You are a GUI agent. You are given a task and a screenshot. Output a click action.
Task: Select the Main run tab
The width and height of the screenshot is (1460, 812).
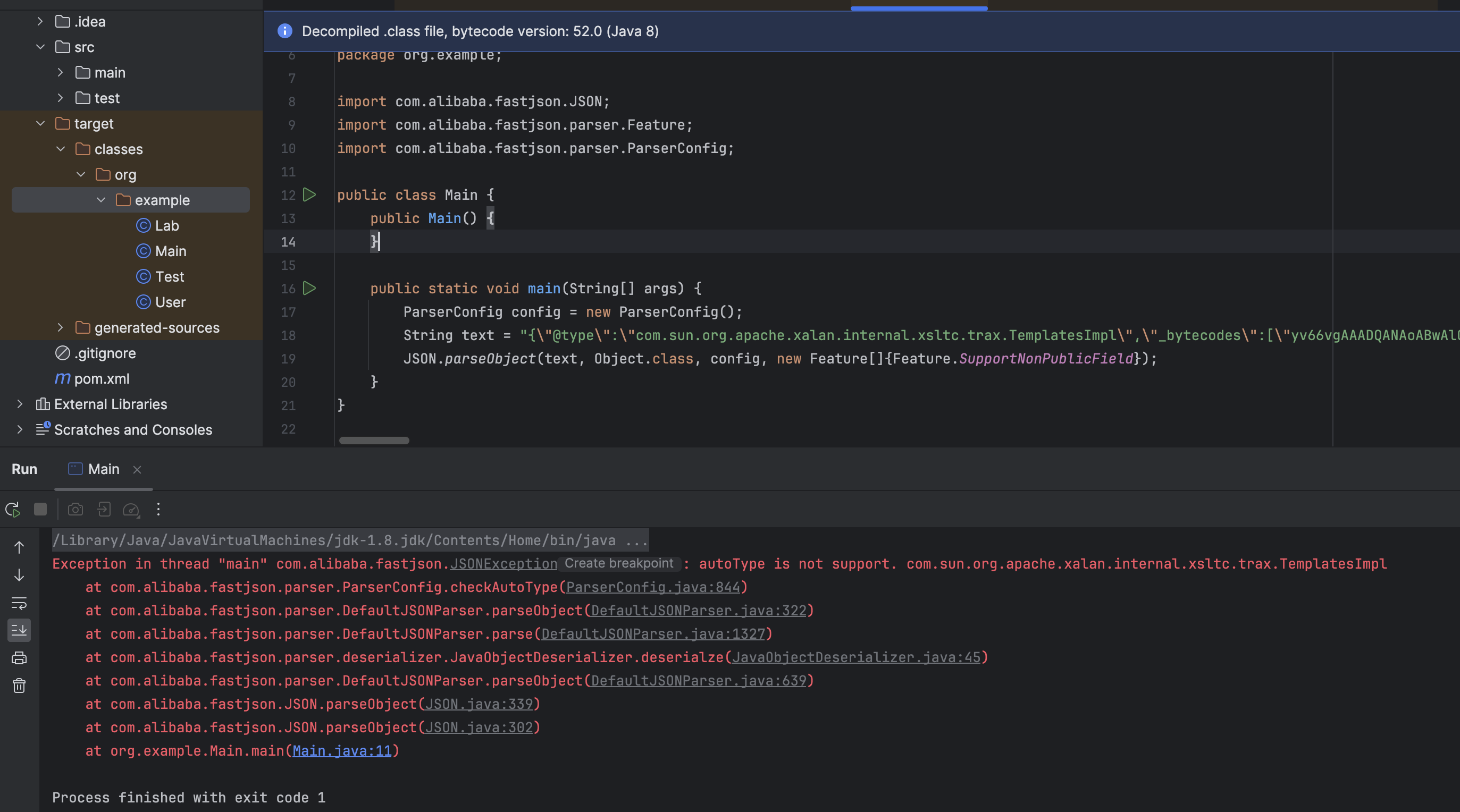pos(103,469)
